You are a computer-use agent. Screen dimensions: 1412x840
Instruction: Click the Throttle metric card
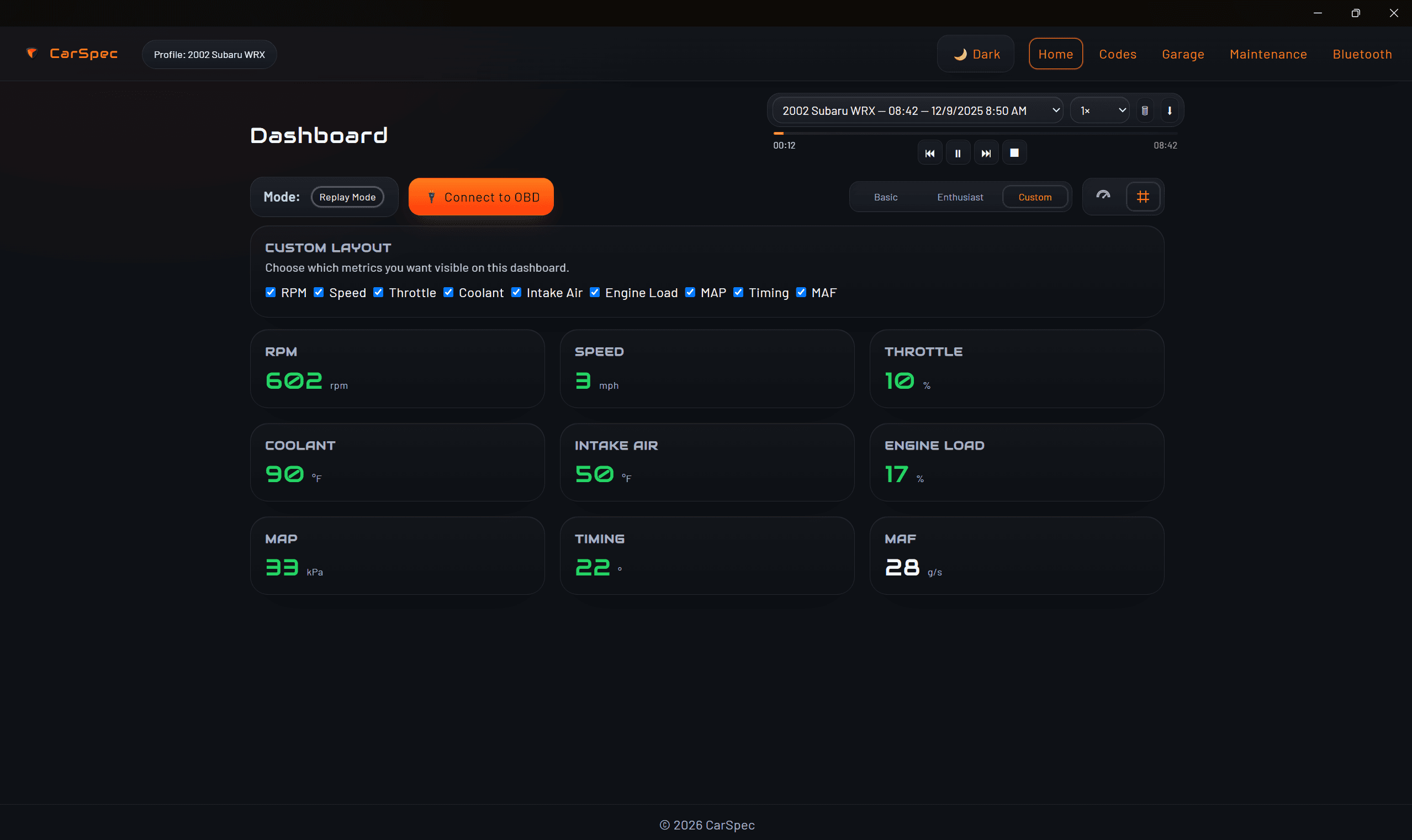(x=1017, y=368)
